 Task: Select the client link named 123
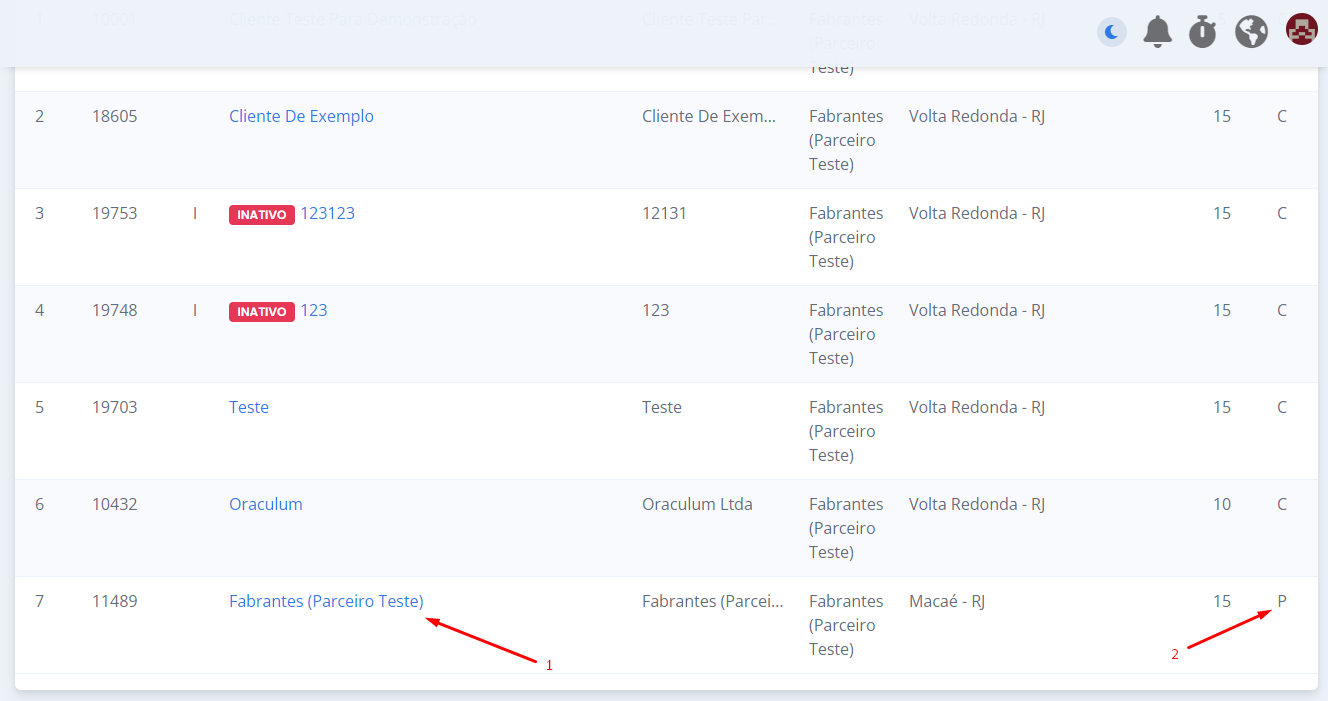(314, 310)
